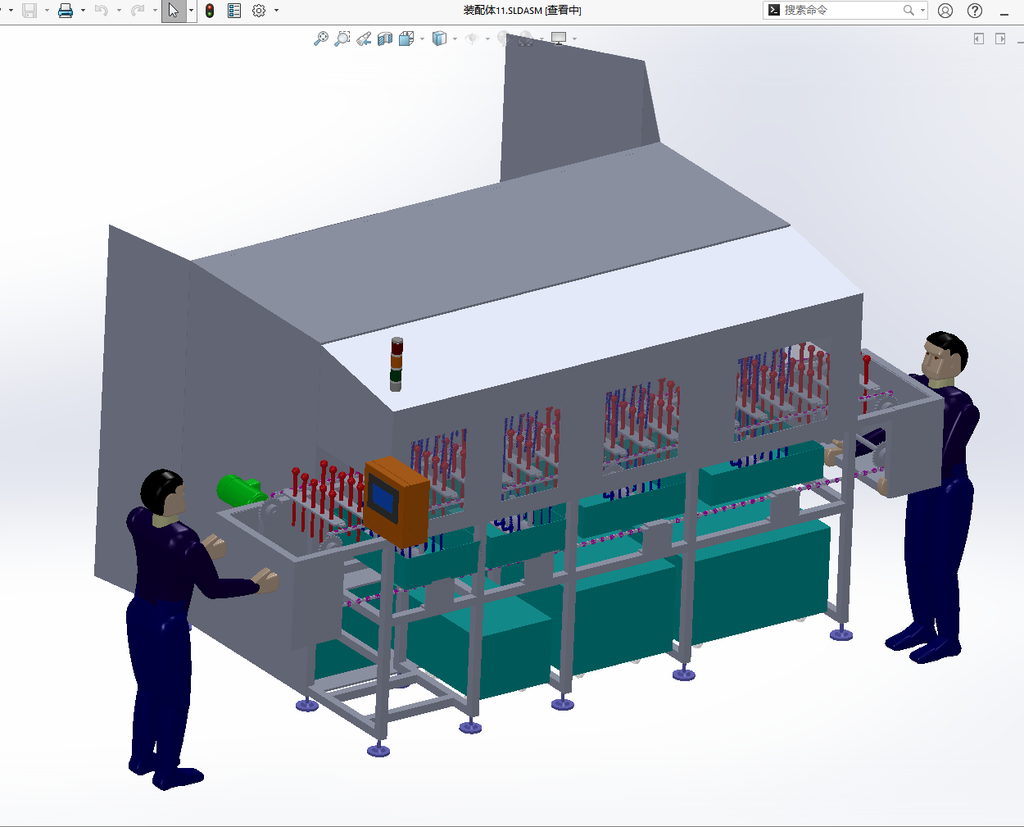Expand the right panel arrow button

click(x=1000, y=39)
